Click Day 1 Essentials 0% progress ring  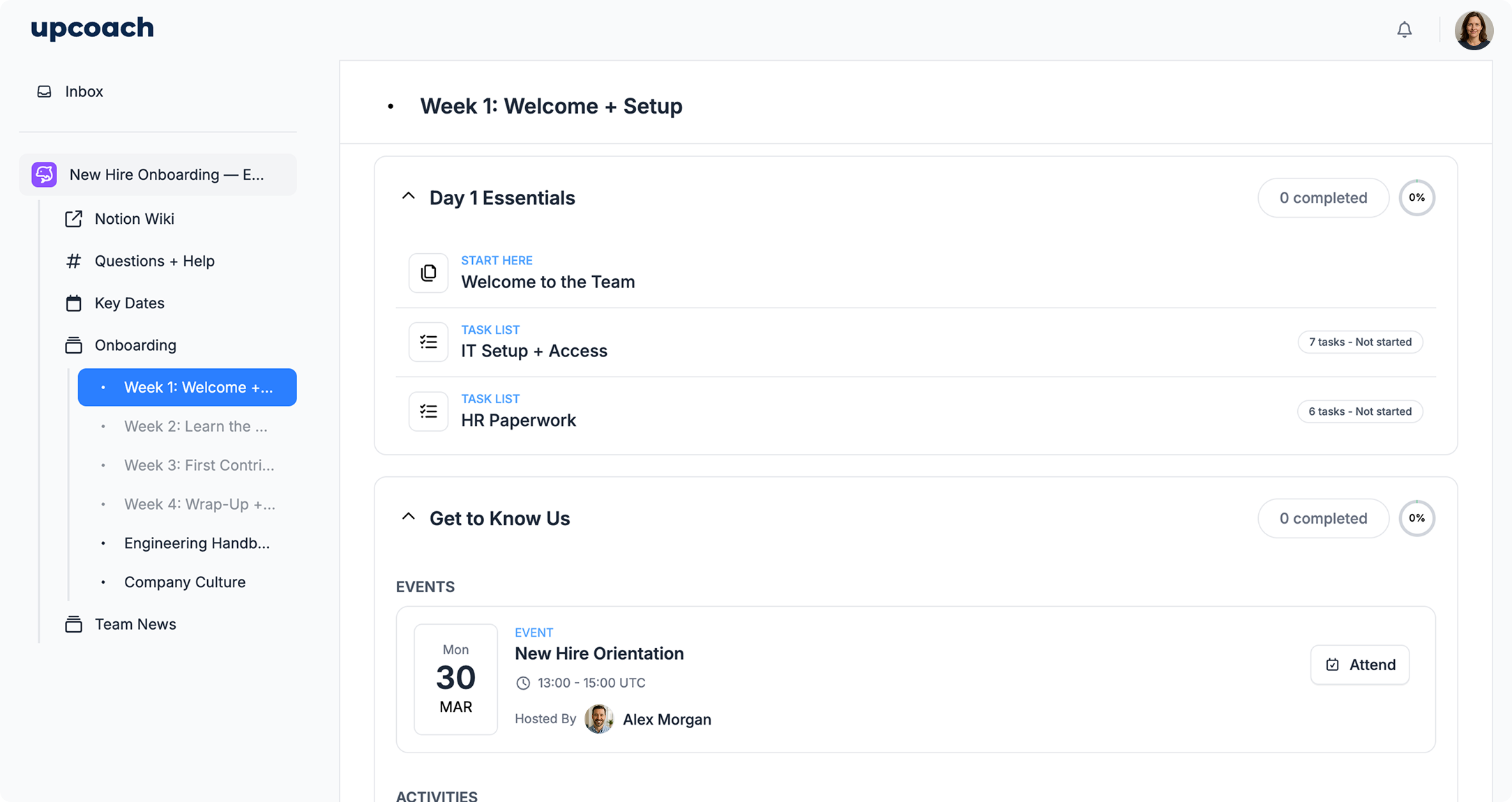[x=1416, y=197]
